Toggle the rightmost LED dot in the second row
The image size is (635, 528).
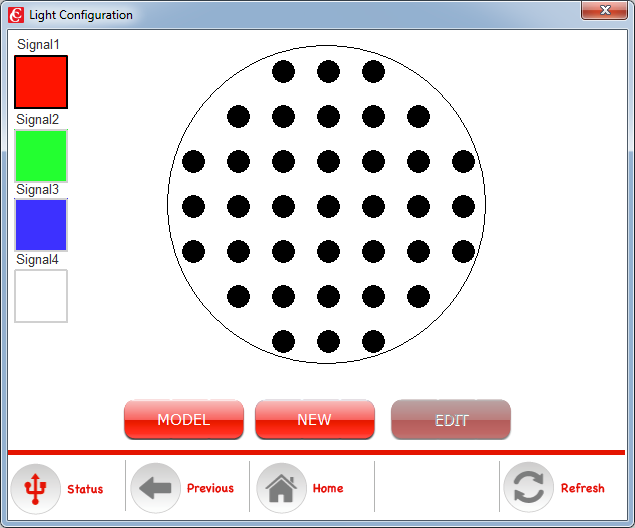[x=418, y=117]
